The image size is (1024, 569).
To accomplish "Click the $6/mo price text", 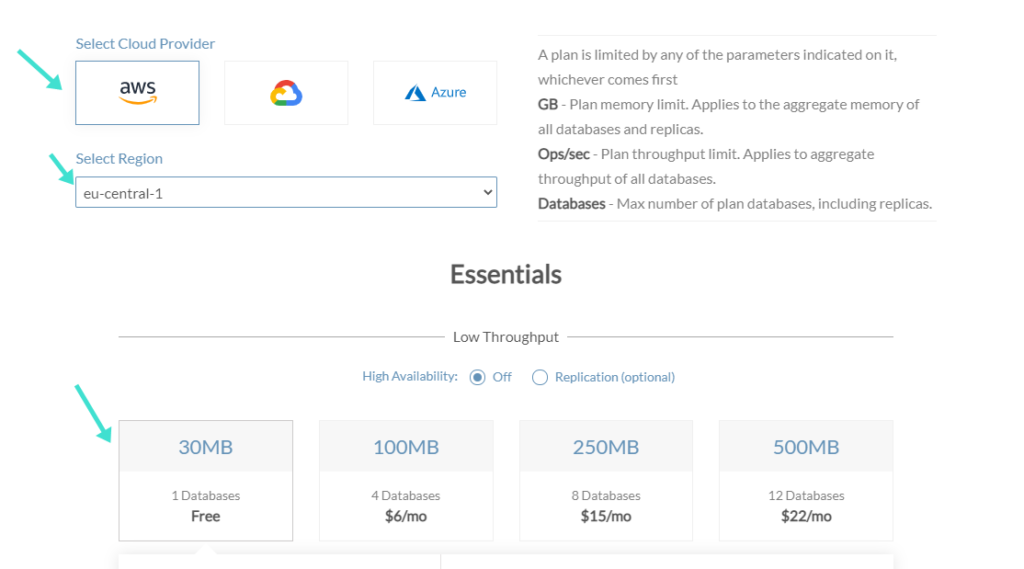I will click(x=405, y=516).
